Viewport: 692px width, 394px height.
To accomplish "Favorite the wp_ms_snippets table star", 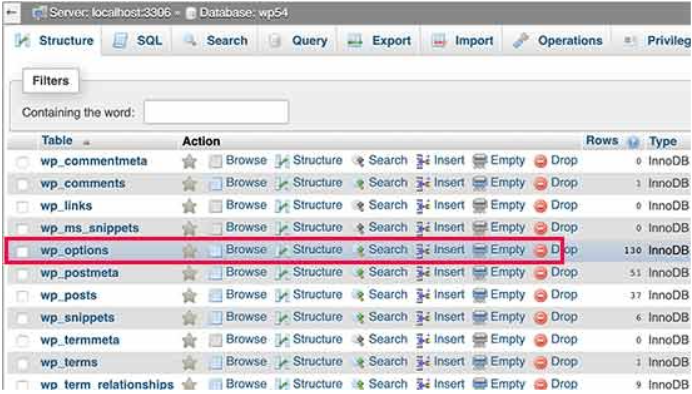I will tap(189, 228).
